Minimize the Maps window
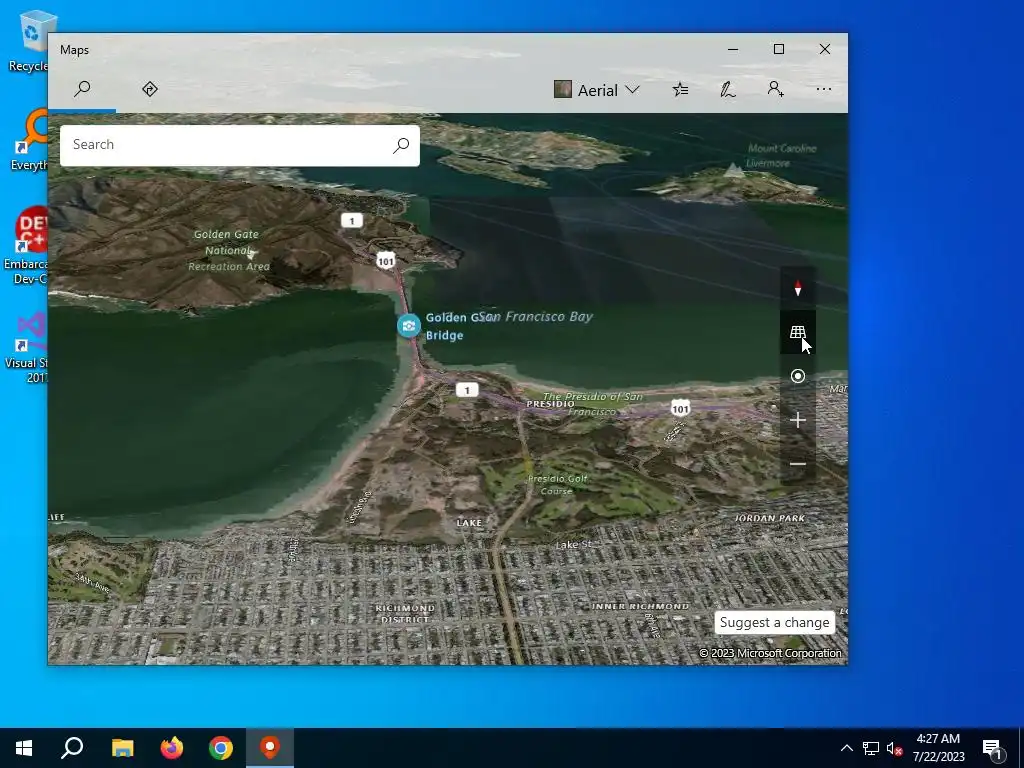 click(733, 50)
